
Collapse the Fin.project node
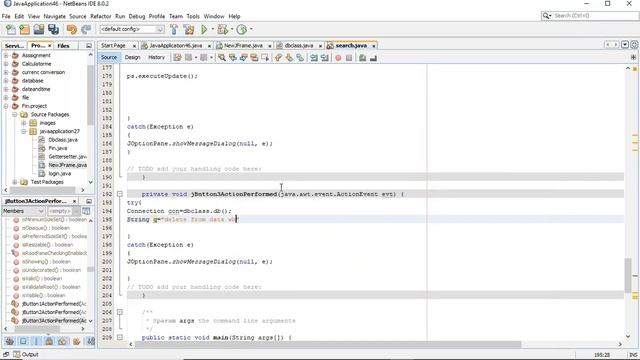(6, 106)
